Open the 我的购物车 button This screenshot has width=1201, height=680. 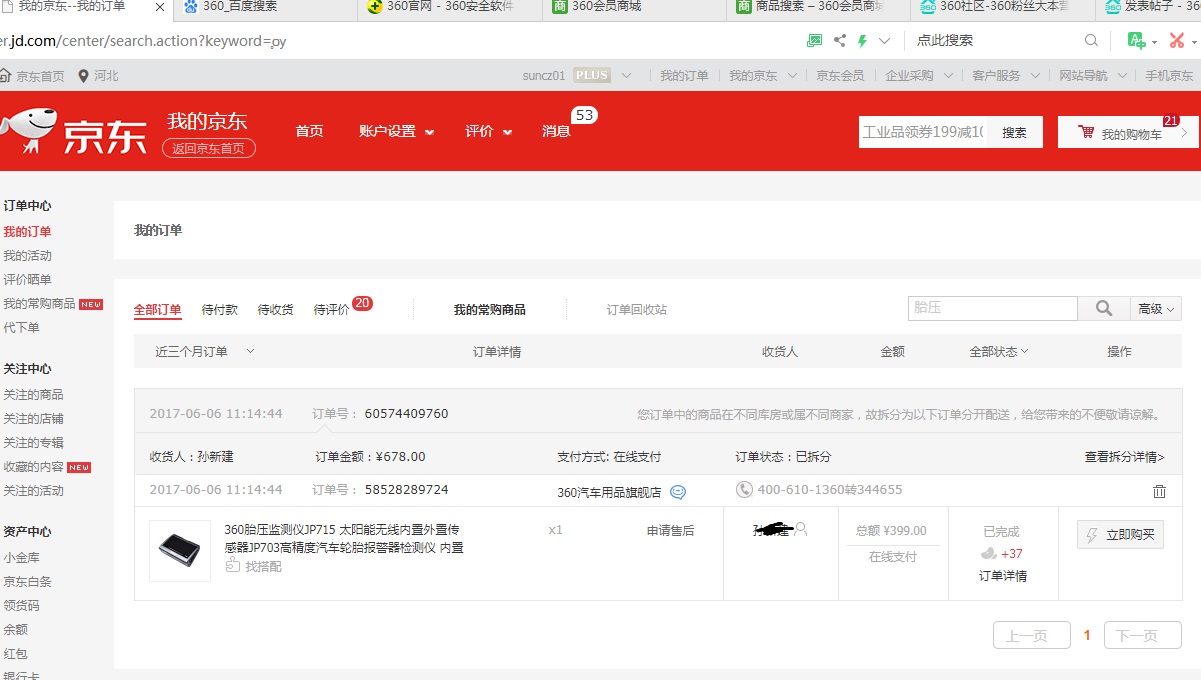pos(1128,132)
